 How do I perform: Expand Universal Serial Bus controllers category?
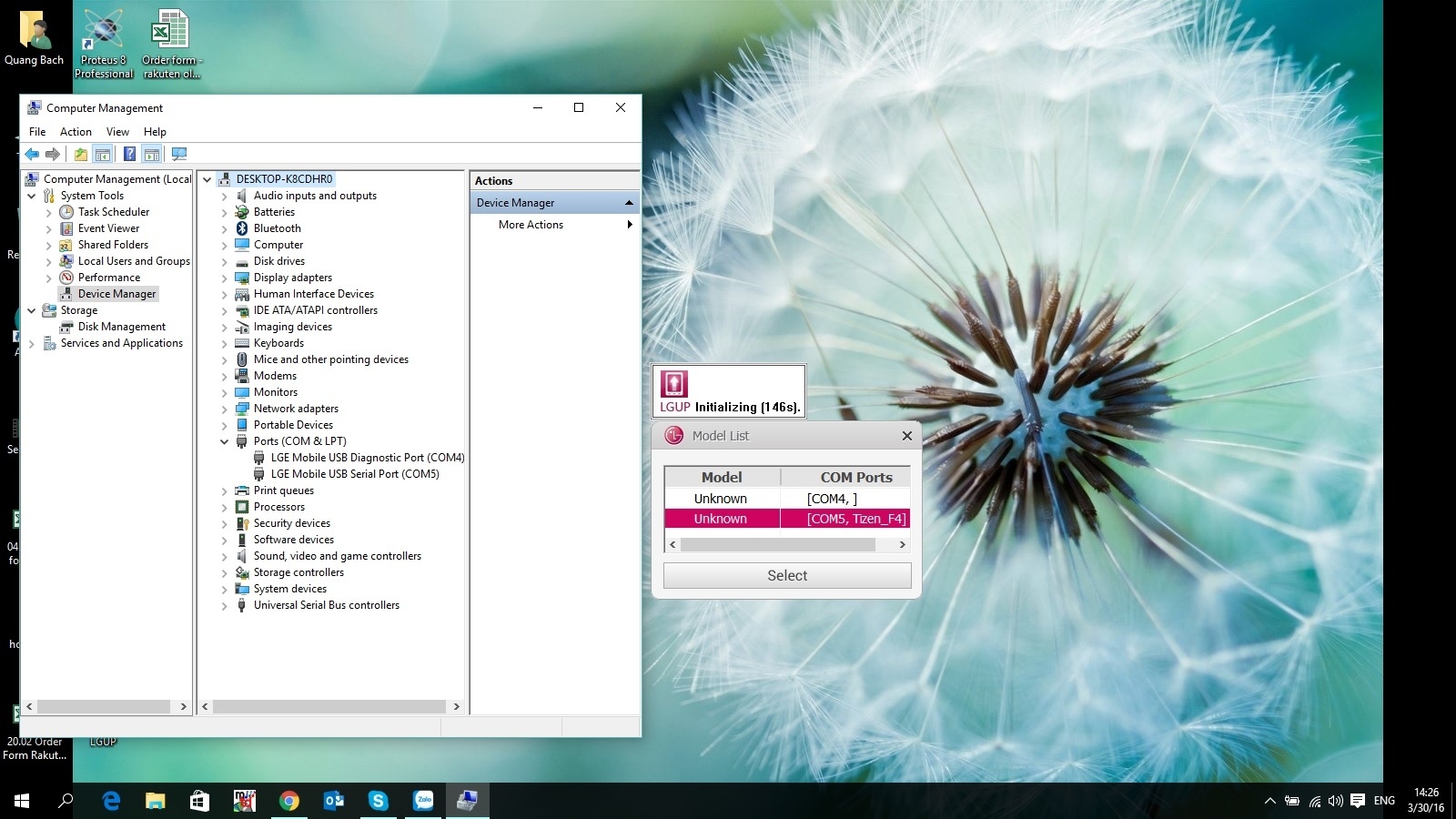tap(225, 605)
